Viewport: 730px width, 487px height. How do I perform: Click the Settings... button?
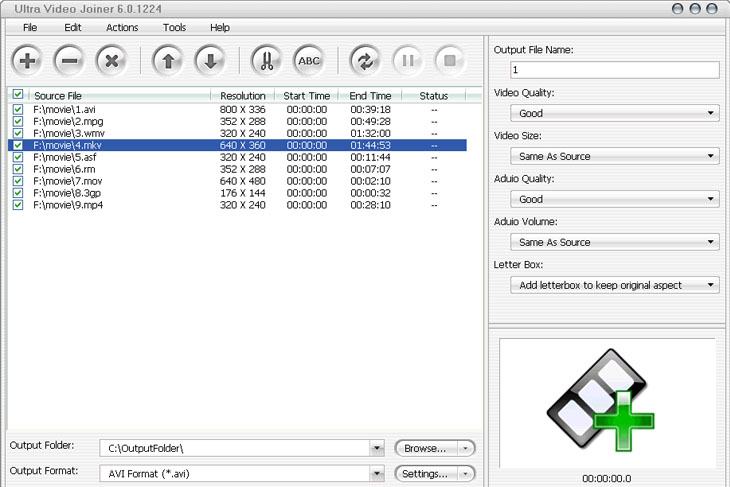point(426,474)
